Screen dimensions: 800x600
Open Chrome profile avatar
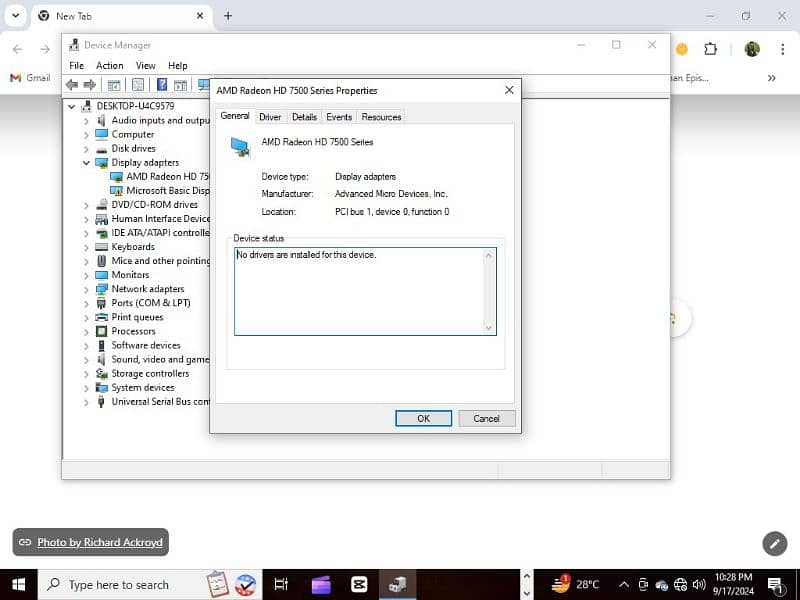point(752,49)
